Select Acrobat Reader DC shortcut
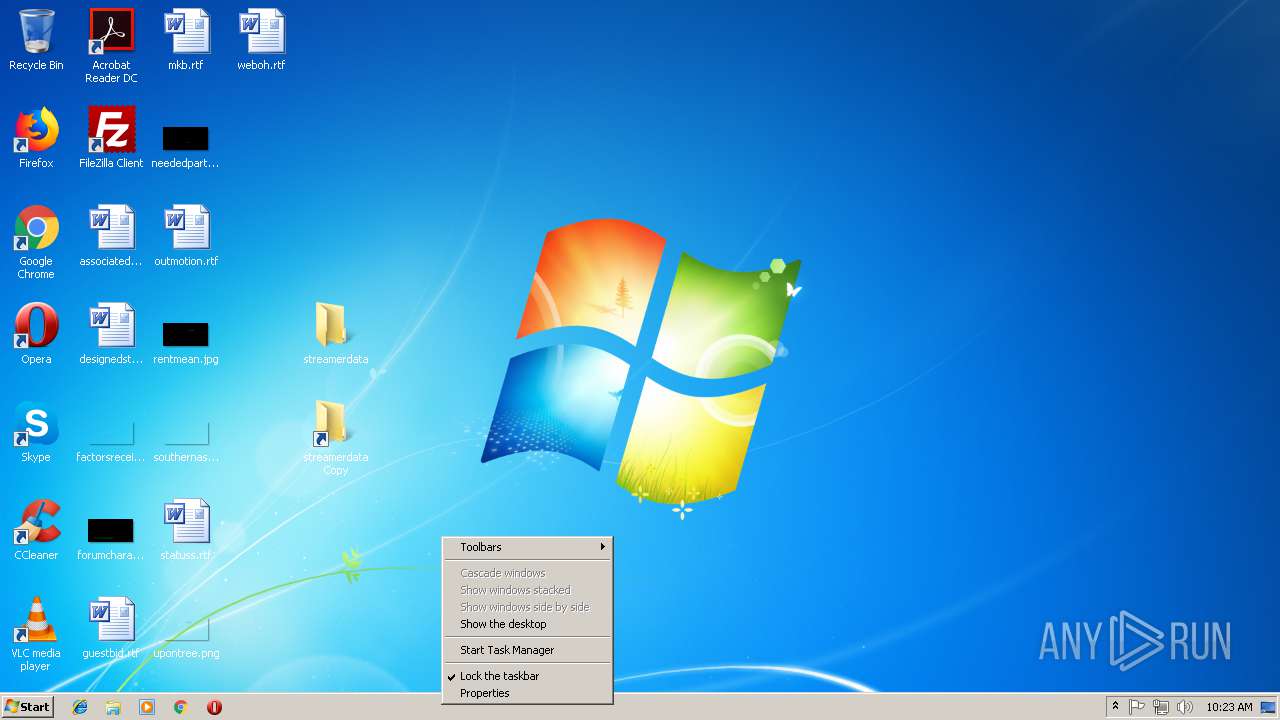Viewport: 1280px width, 720px height. click(111, 46)
